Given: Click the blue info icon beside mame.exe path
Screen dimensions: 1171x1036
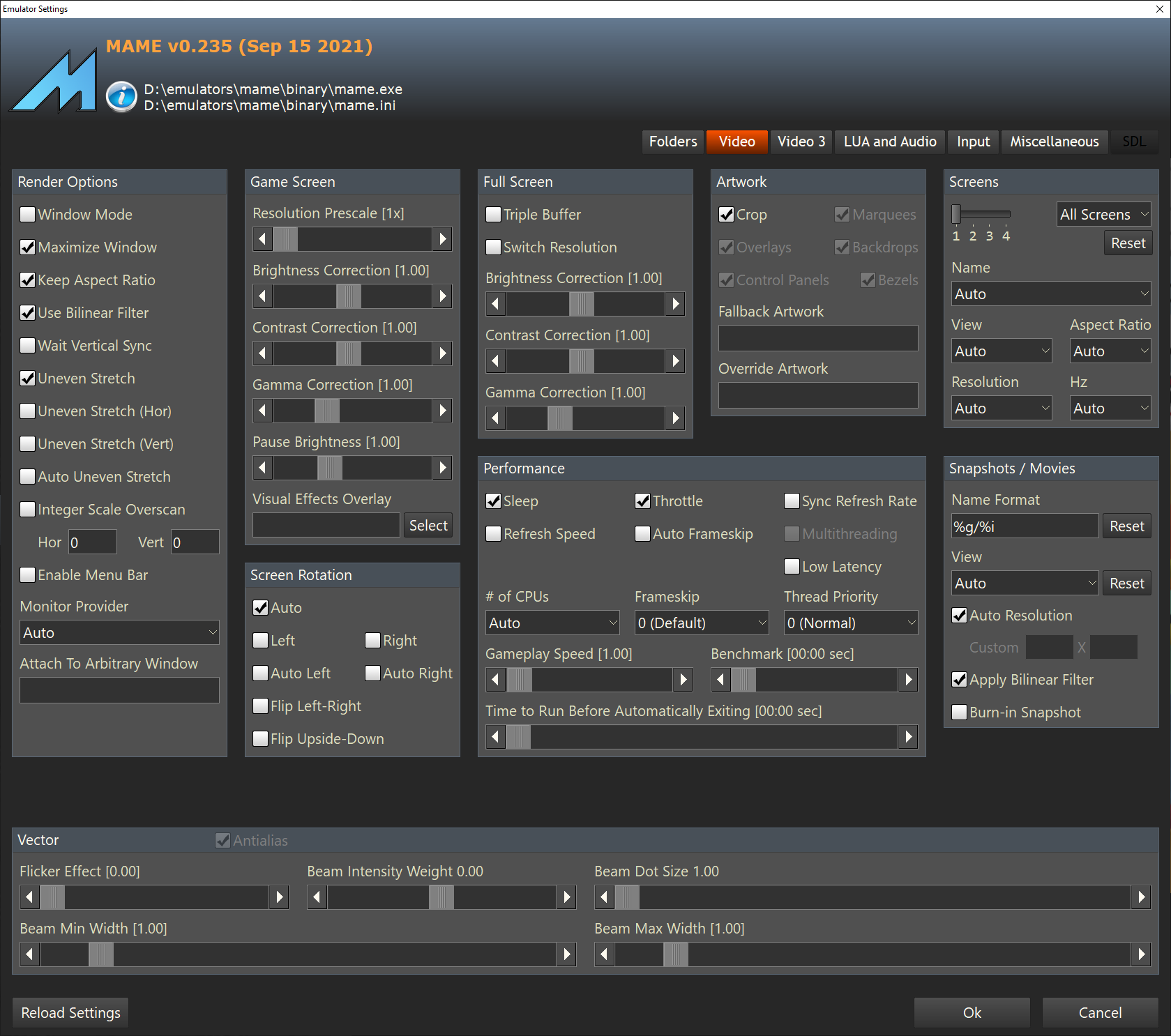Looking at the screenshot, I should click(121, 97).
